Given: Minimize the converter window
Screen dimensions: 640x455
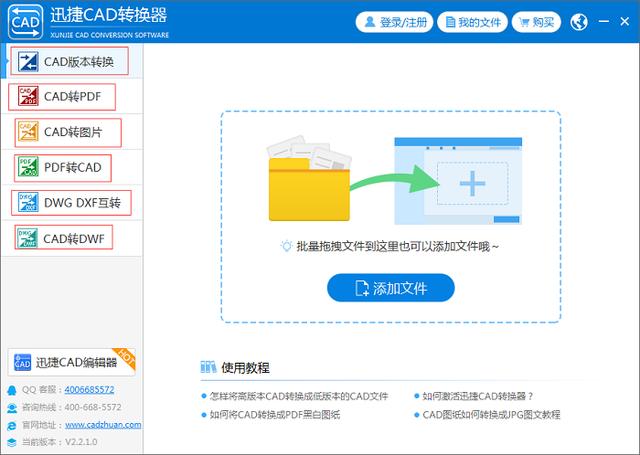Looking at the screenshot, I should pos(604,22).
